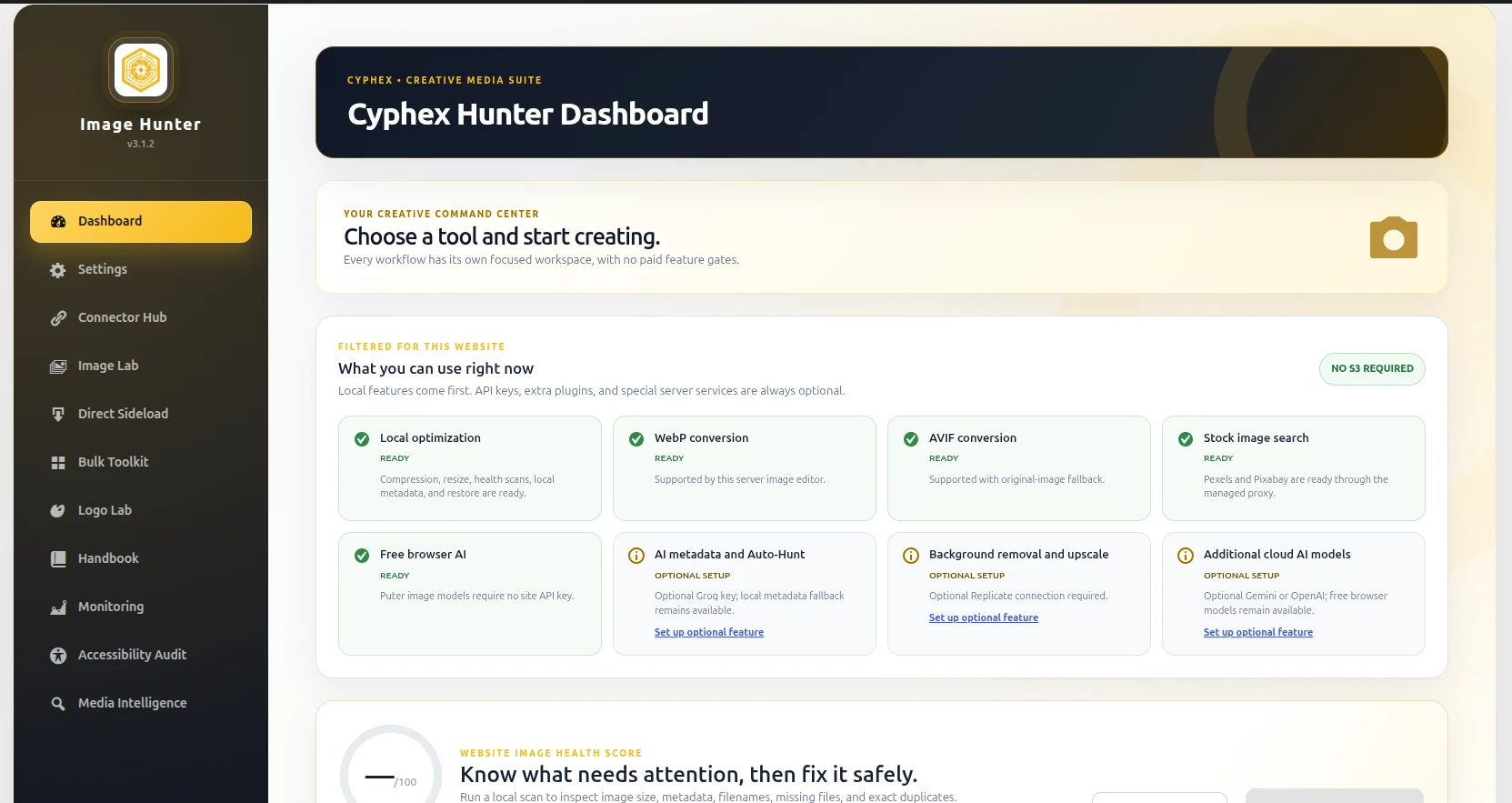Screen dimensions: 1512x803
Task: Click 'What you can use right now' heading
Action: (436, 369)
